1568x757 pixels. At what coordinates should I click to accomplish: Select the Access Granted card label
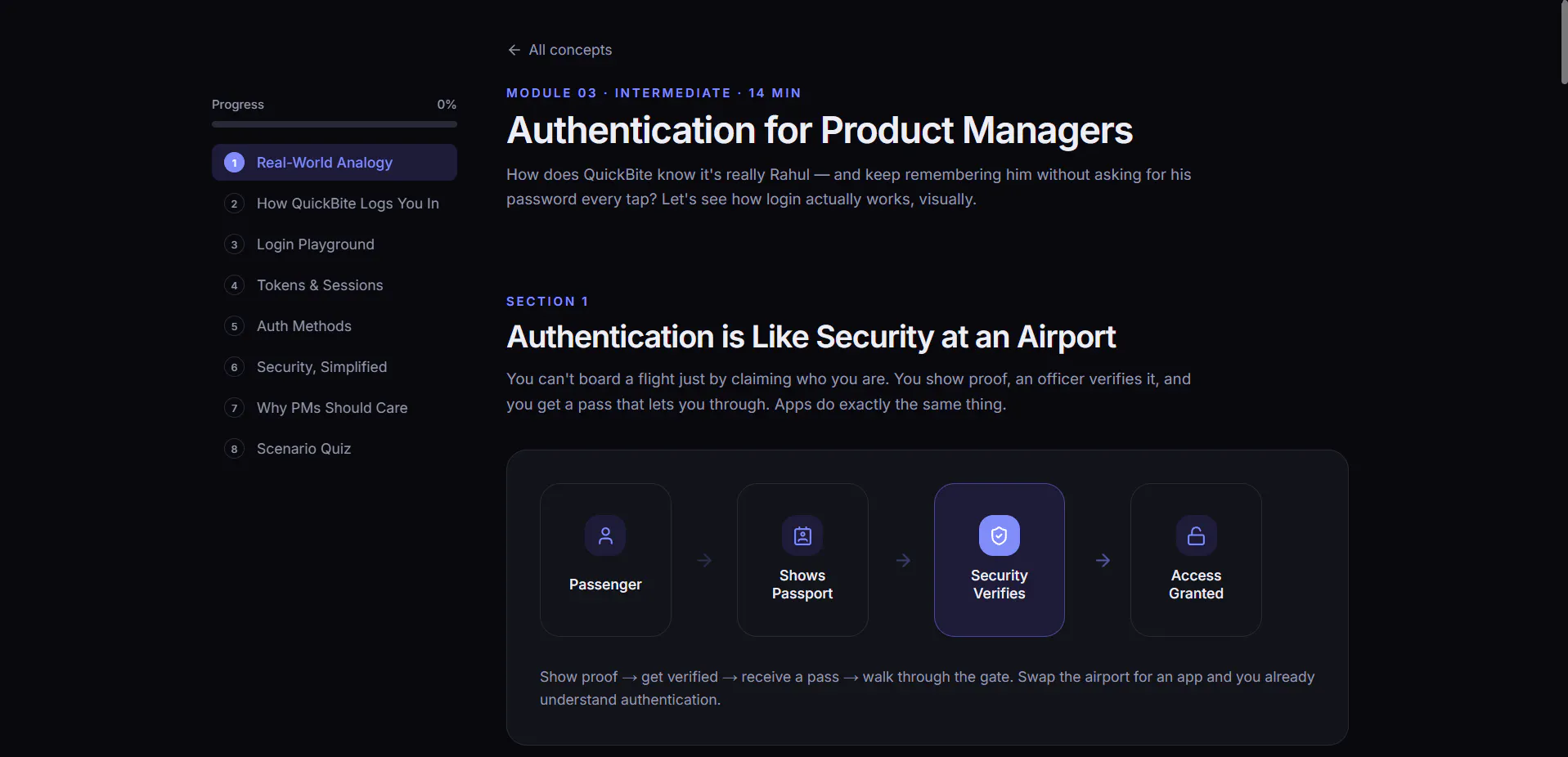(x=1196, y=585)
